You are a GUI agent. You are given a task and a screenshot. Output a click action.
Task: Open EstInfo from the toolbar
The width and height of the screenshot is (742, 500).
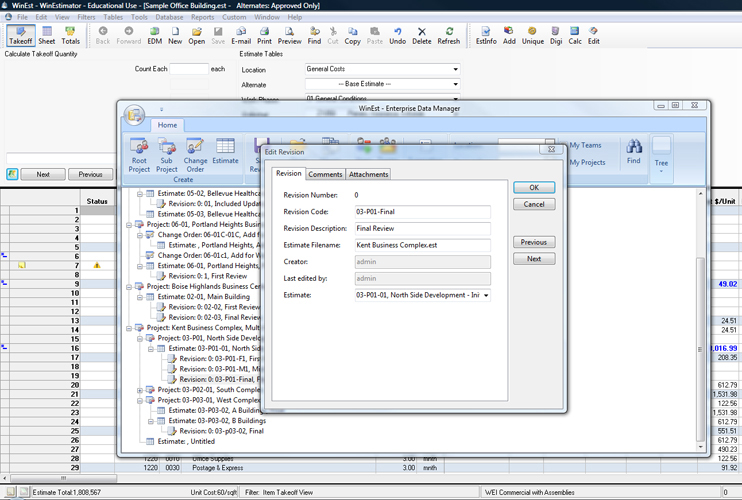[x=486, y=35]
